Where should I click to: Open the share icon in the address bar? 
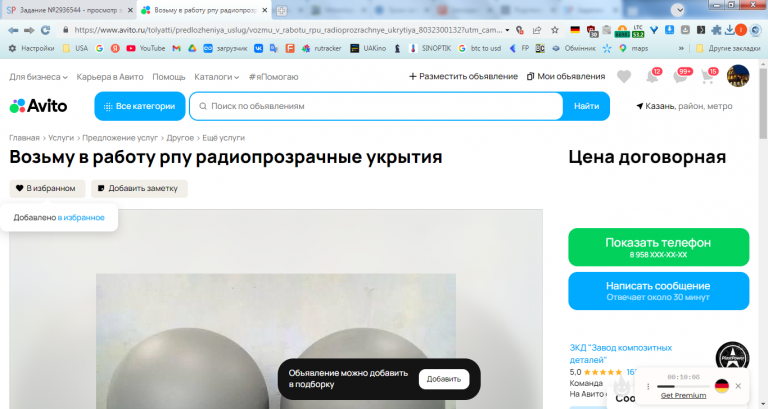tap(537, 30)
